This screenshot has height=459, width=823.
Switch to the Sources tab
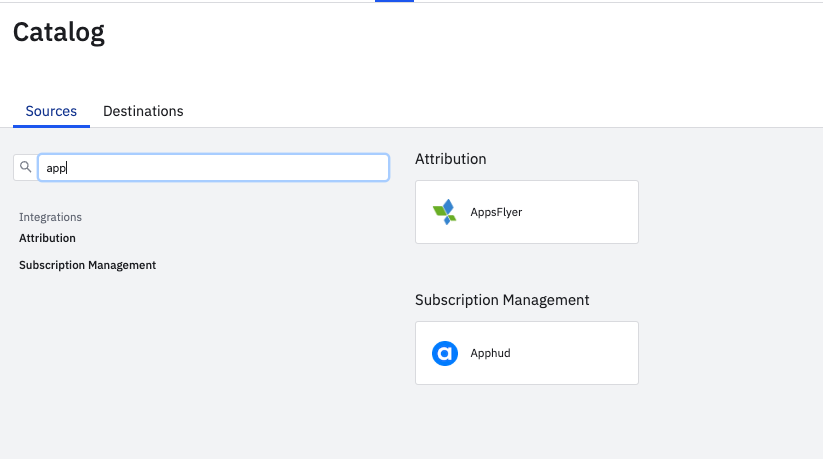pos(51,111)
